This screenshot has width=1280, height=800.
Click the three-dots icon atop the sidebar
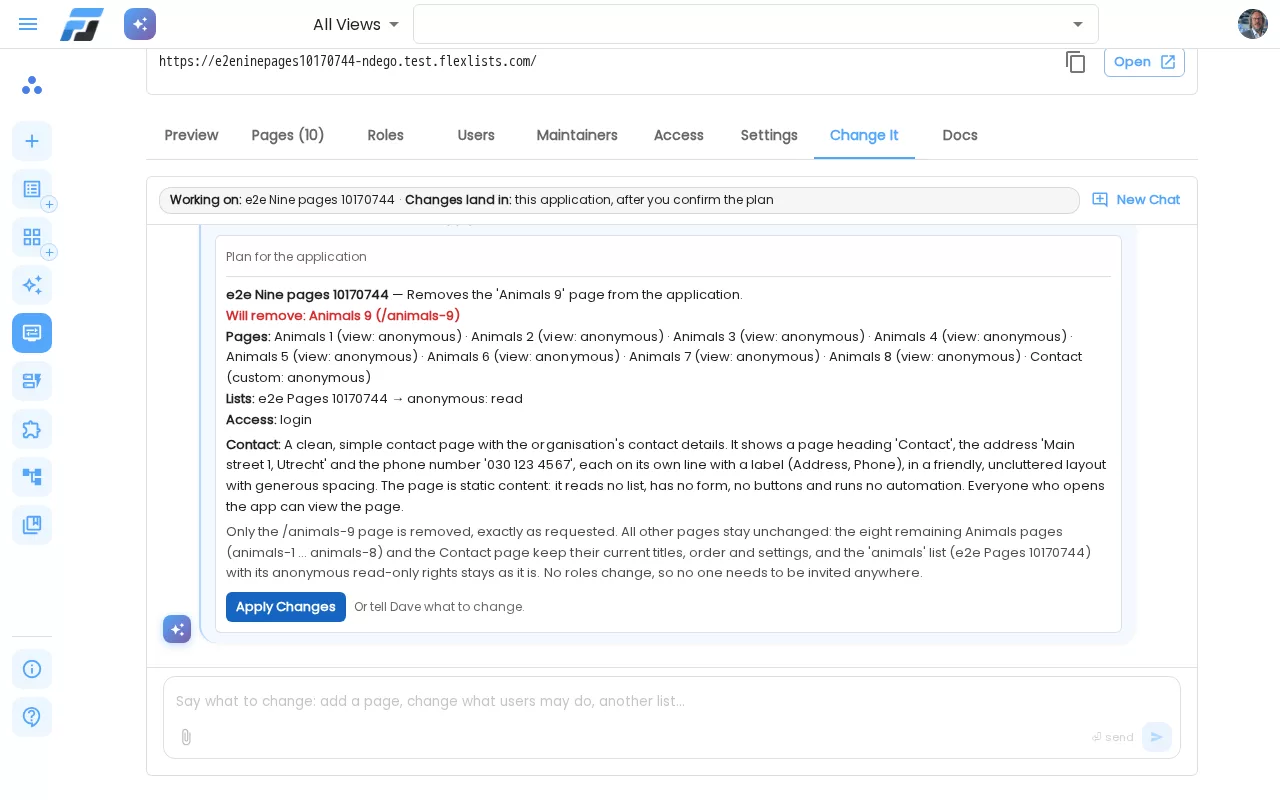[x=32, y=85]
